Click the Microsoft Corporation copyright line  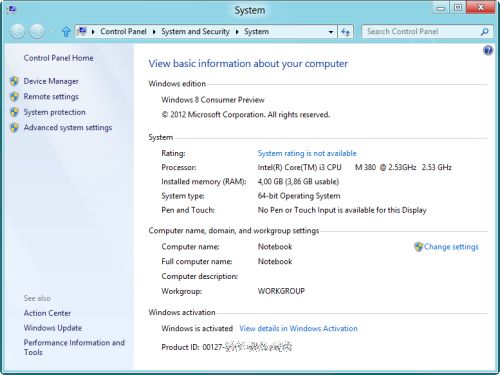pos(246,115)
